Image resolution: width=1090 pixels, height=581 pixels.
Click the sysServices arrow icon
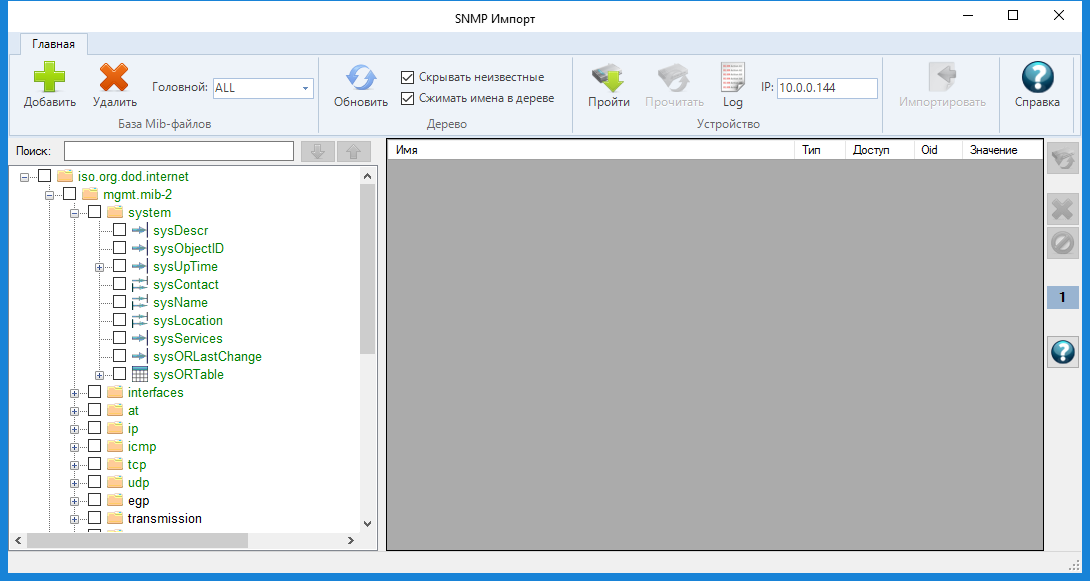click(140, 338)
